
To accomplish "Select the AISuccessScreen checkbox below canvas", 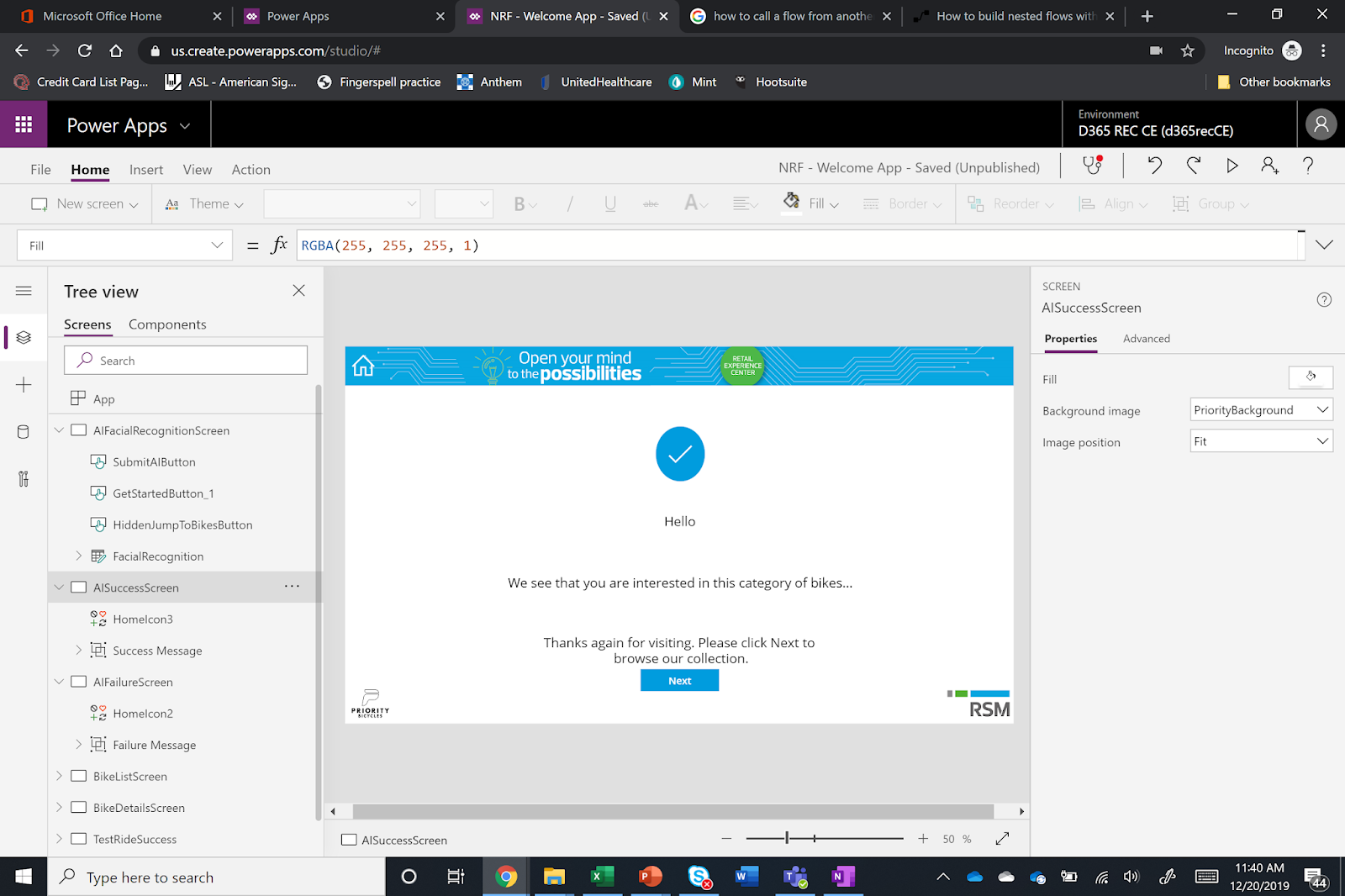I will pyautogui.click(x=347, y=839).
